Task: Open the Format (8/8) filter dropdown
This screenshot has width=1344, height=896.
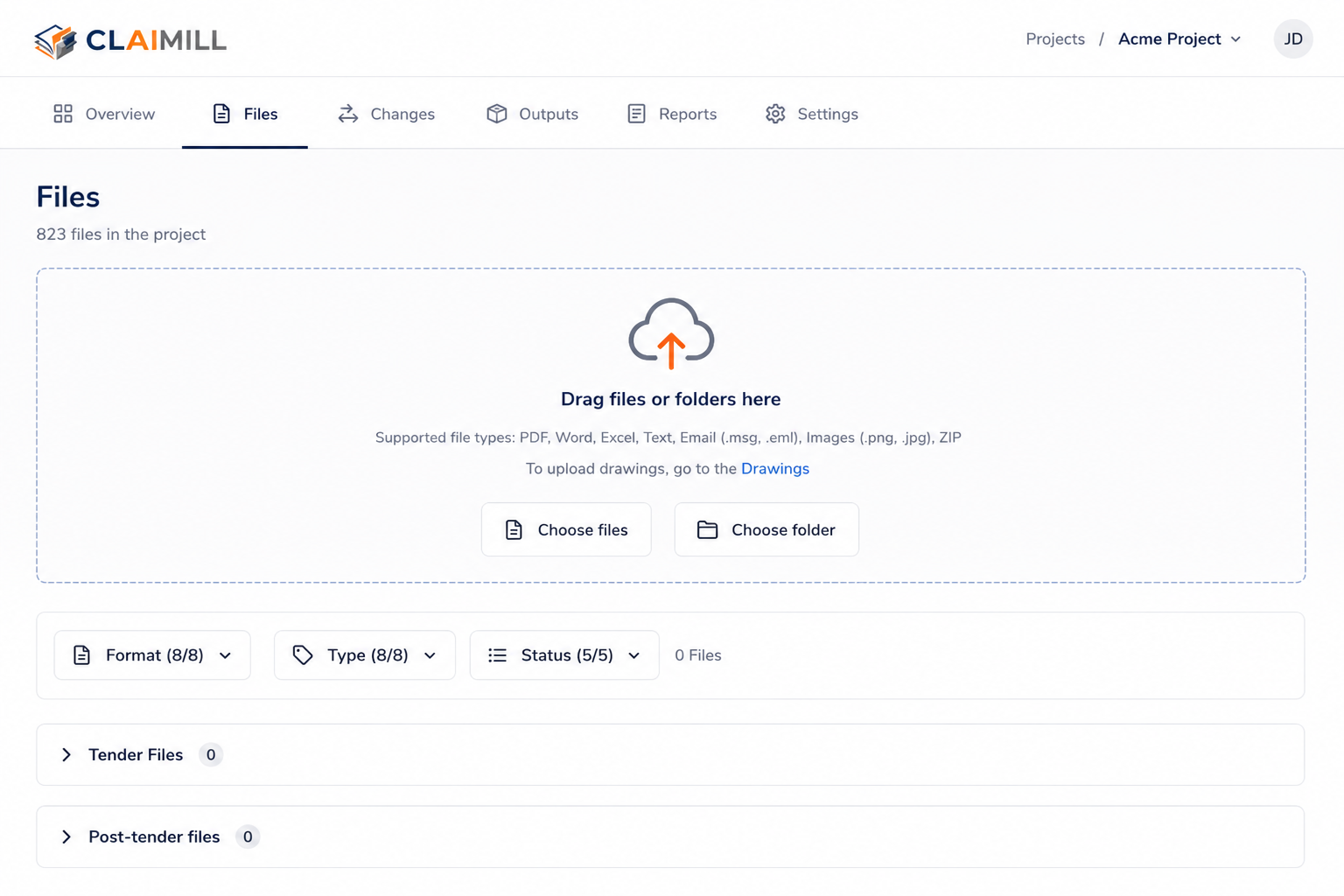Action: (x=152, y=655)
